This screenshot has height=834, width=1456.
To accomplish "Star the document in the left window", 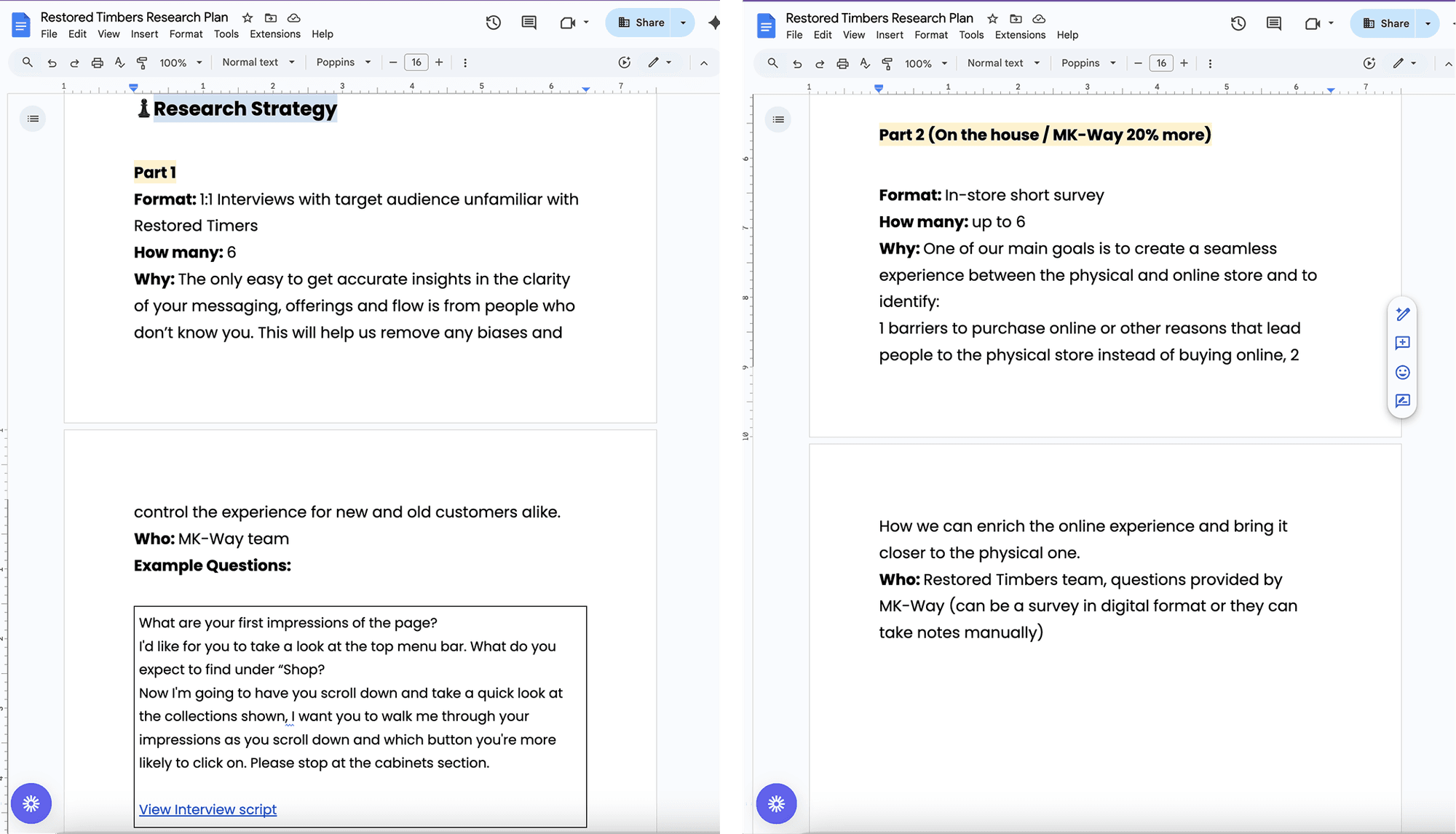I will (x=248, y=17).
